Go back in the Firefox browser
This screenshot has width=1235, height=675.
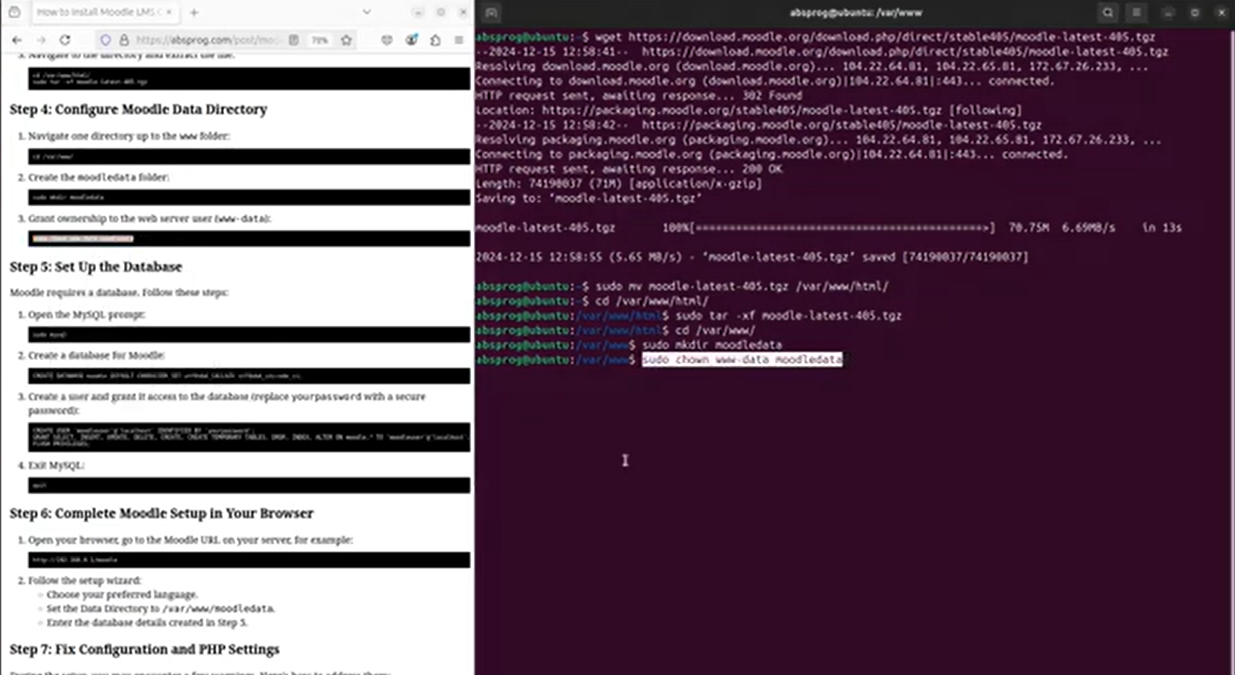(x=16, y=40)
